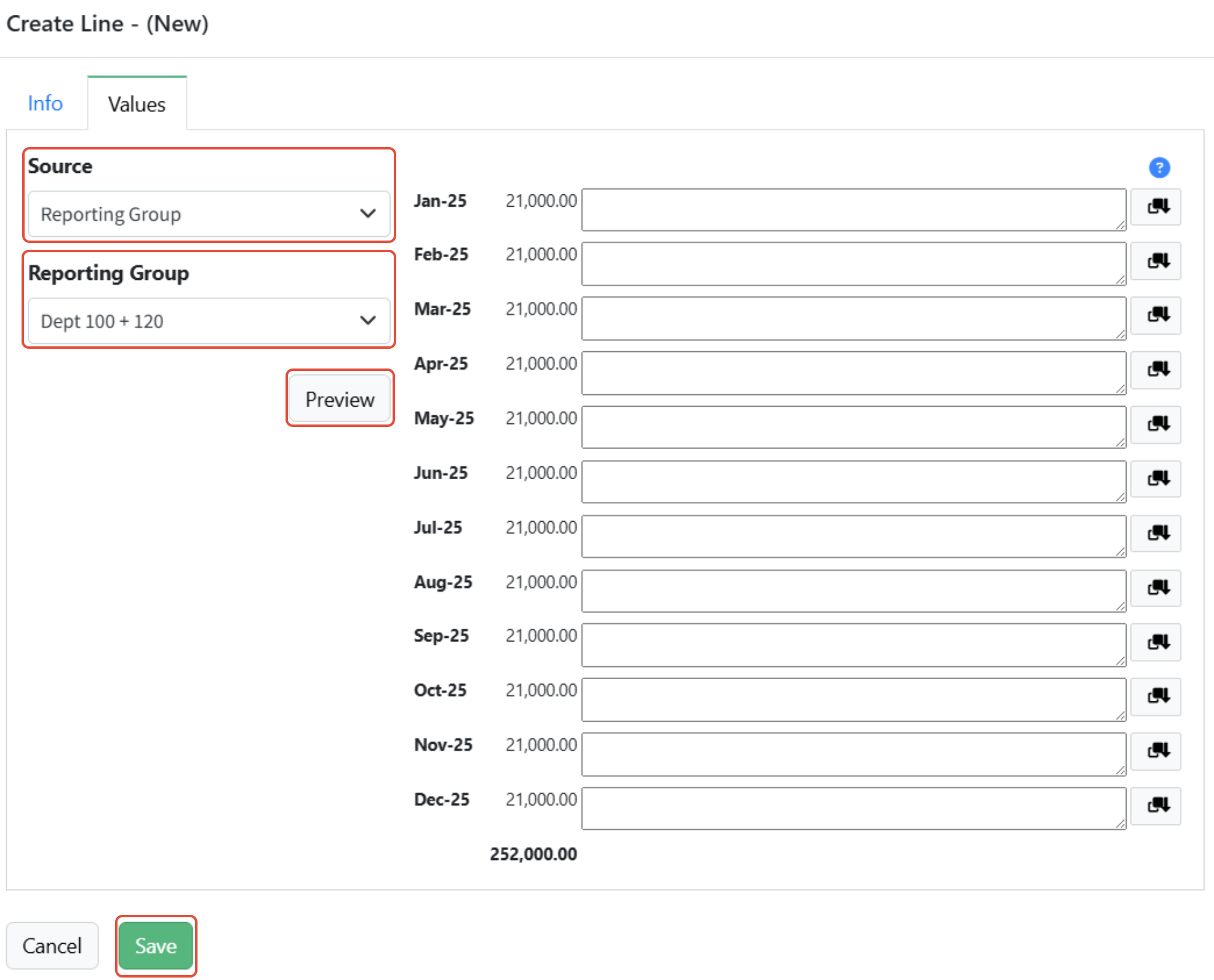The image size is (1214, 980).
Task: Select the Values tab
Action: (137, 104)
